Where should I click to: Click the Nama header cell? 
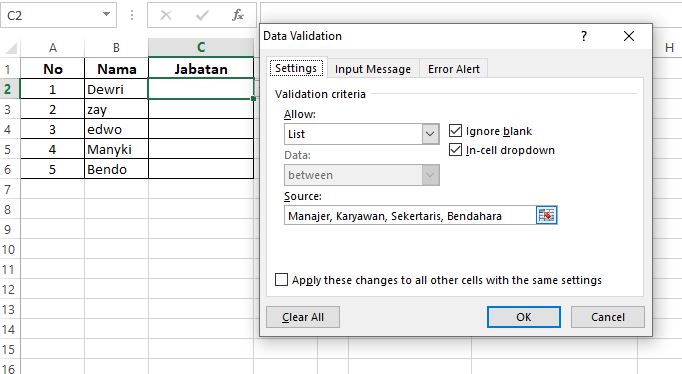click(x=117, y=69)
